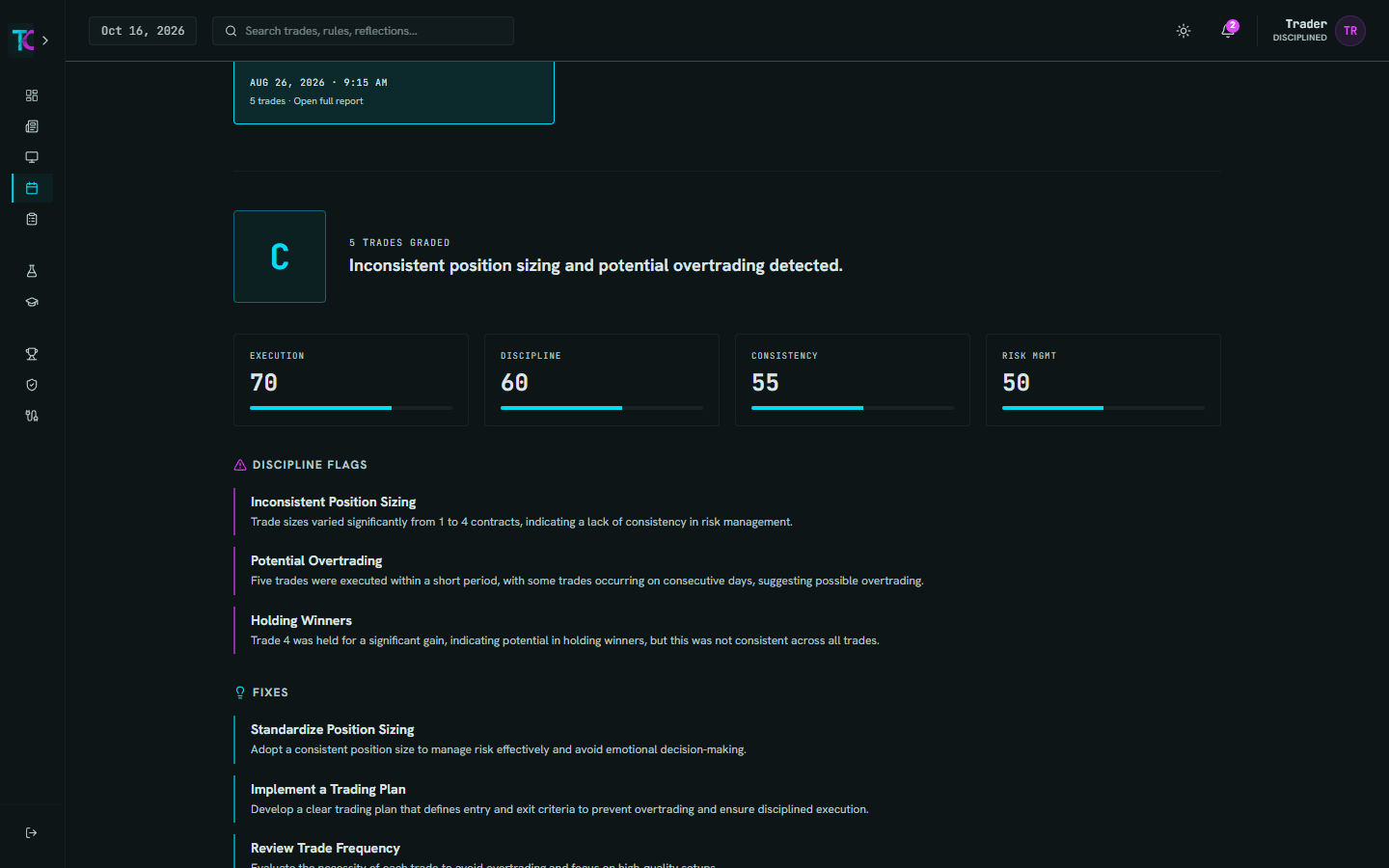Click the 'Implement a Trading Plan' fix title

point(328,789)
